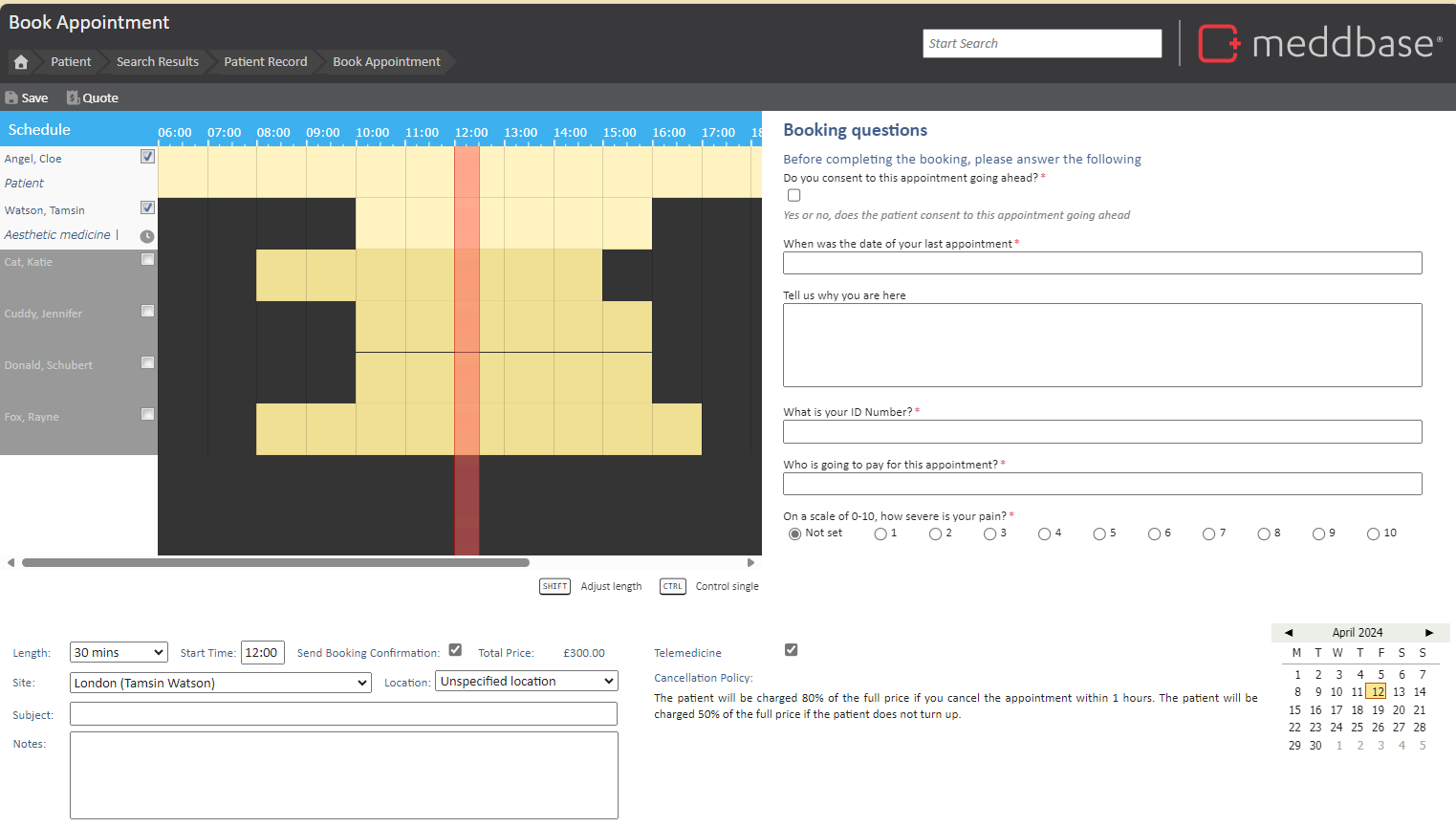Image resolution: width=1456 pixels, height=827 pixels.
Task: Go to next month in calendar
Action: click(x=1429, y=633)
